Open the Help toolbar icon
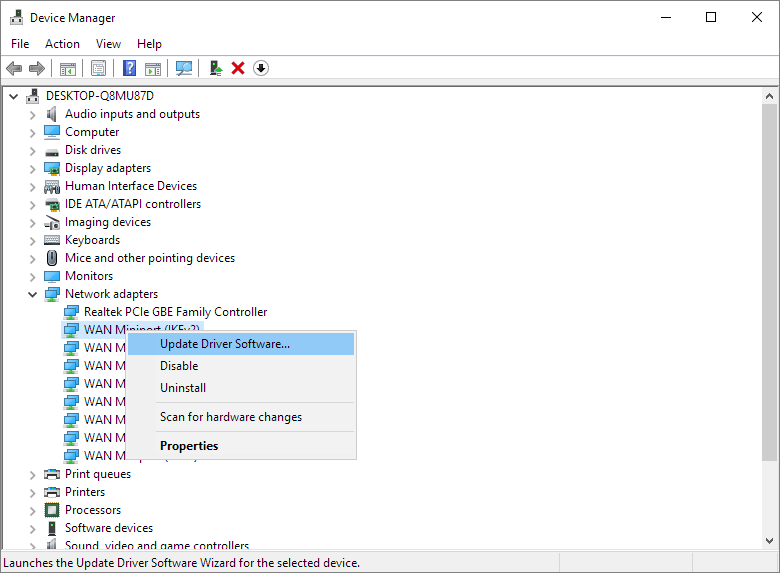 (129, 68)
